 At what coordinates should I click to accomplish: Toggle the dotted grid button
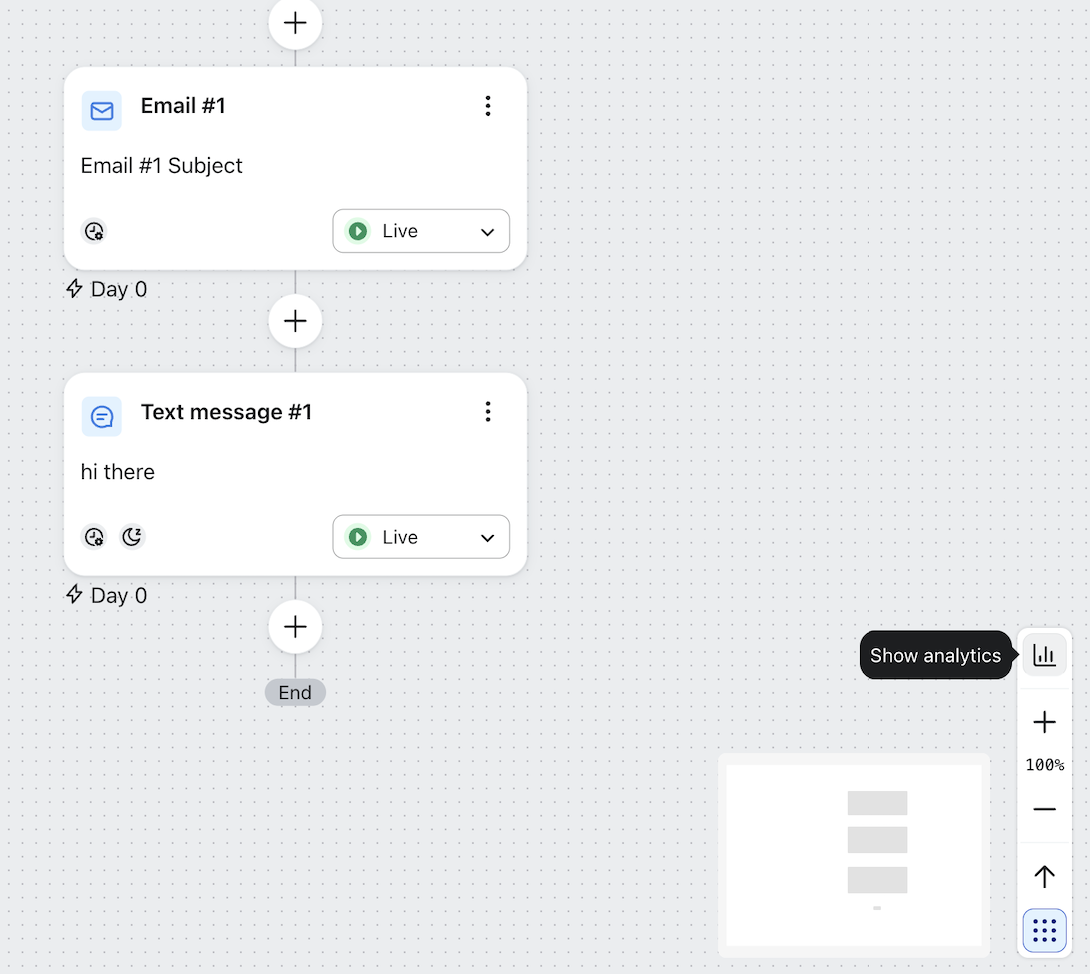pyautogui.click(x=1044, y=931)
